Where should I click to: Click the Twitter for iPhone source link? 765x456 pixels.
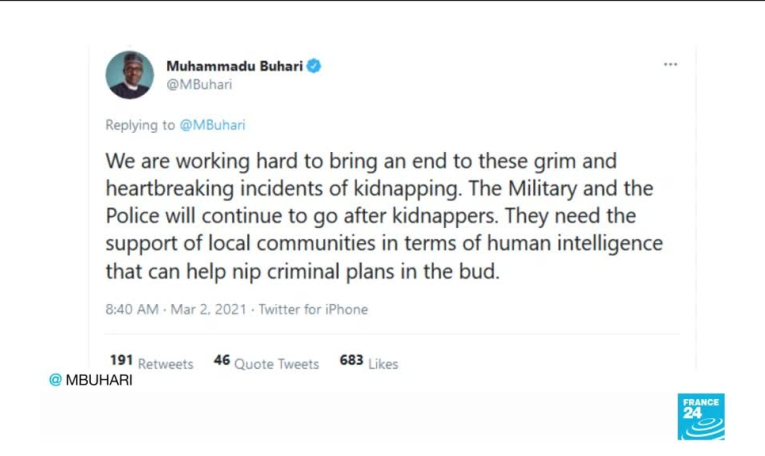point(313,310)
